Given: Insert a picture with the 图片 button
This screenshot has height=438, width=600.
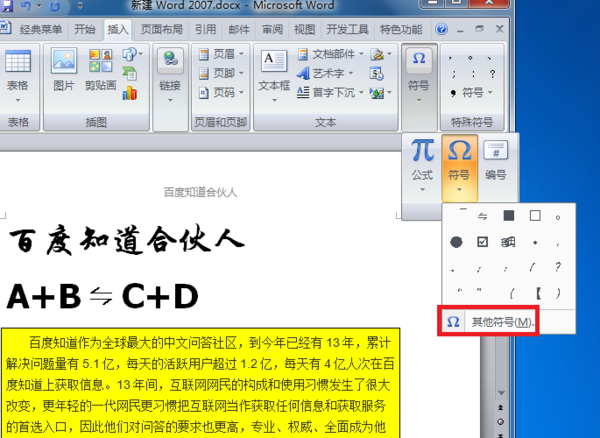Looking at the screenshot, I should coord(64,70).
